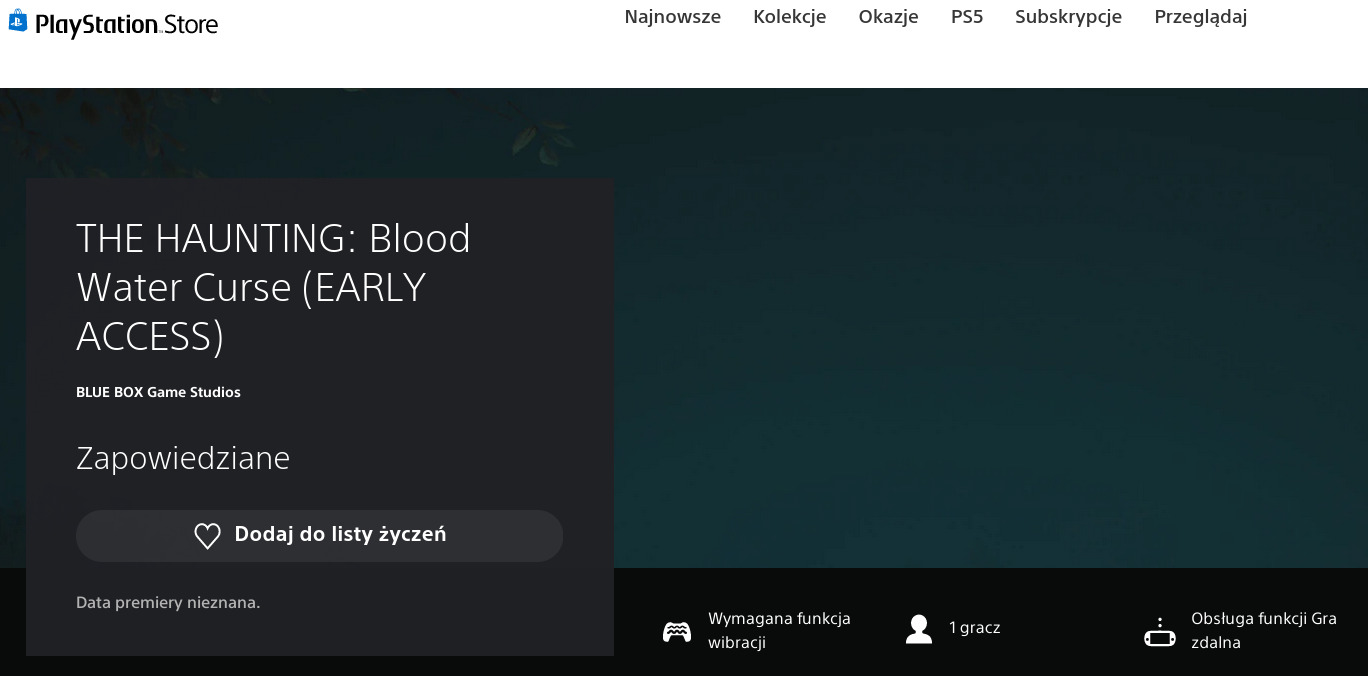Click the Zapowiedziane status label
The height and width of the screenshot is (676, 1368).
[183, 458]
